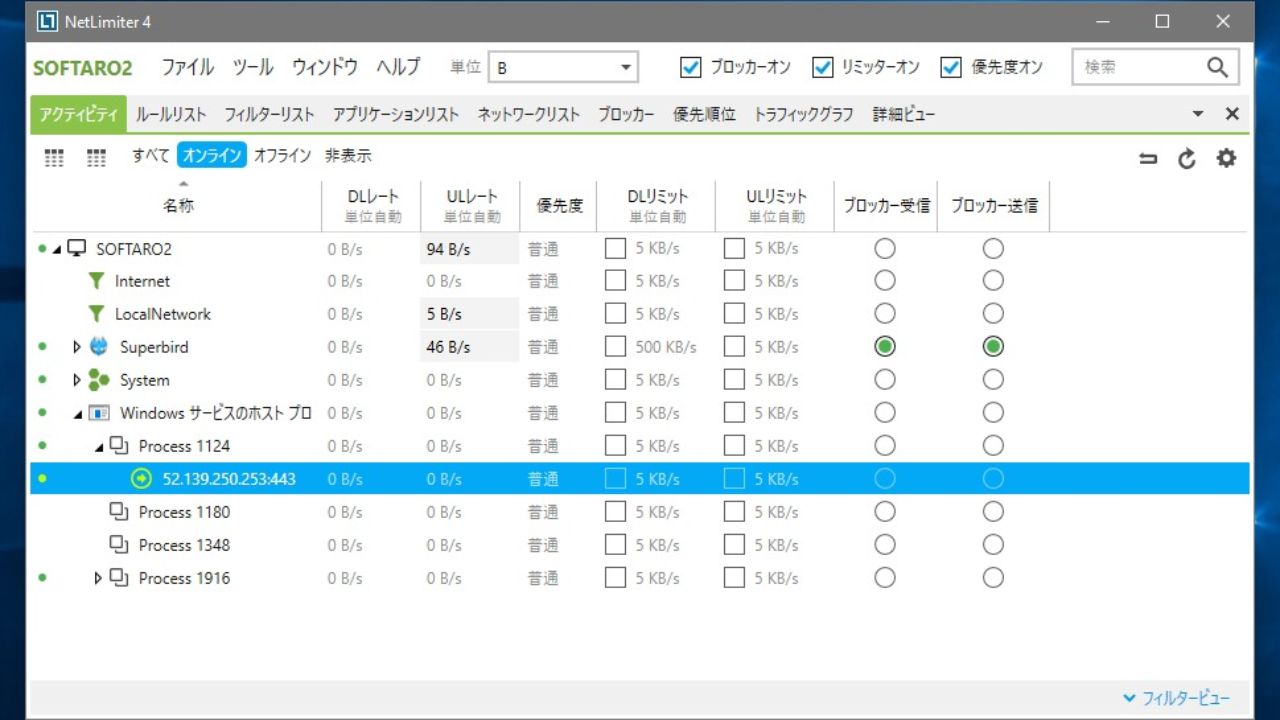The image size is (1280, 720).
Task: Refresh the activity list
Action: [1187, 158]
